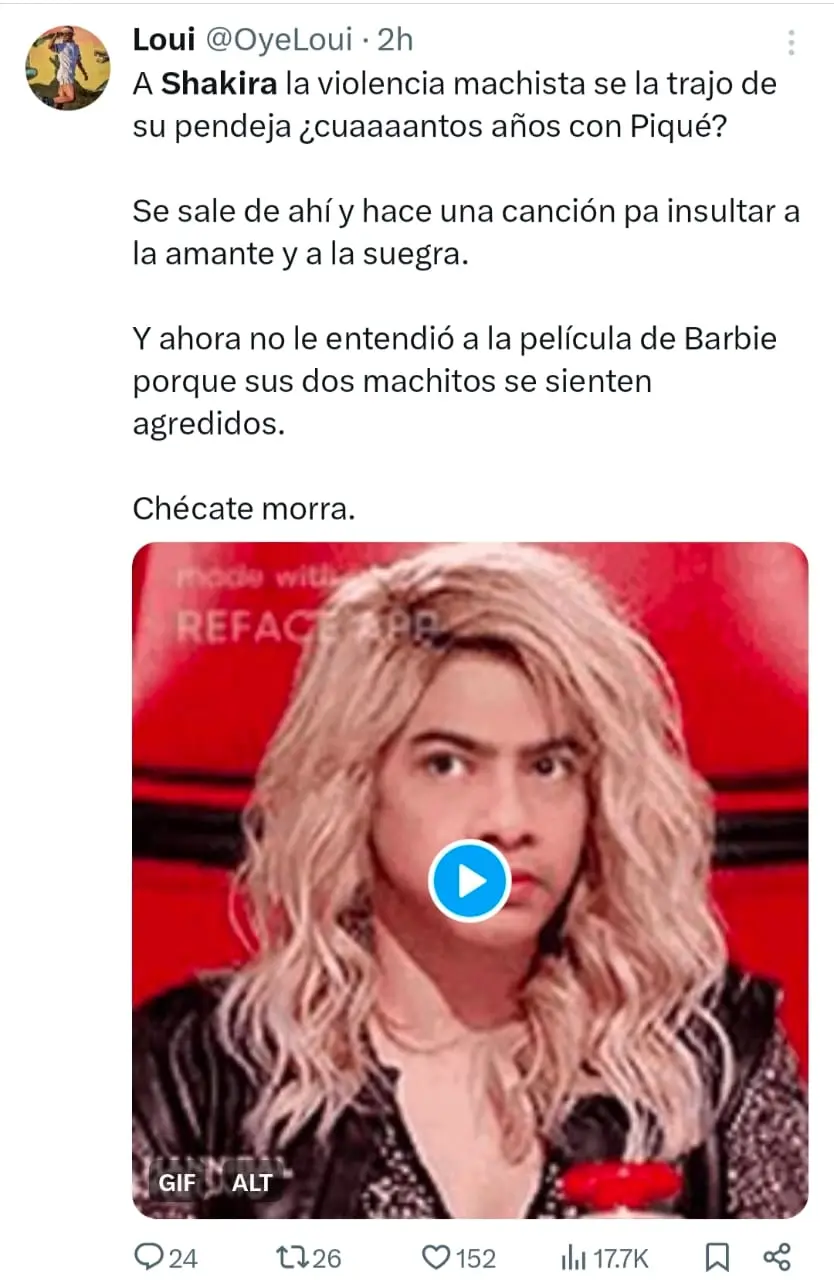The height and width of the screenshot is (1280, 834).
Task: View the 17.7K views count
Action: [620, 1258]
